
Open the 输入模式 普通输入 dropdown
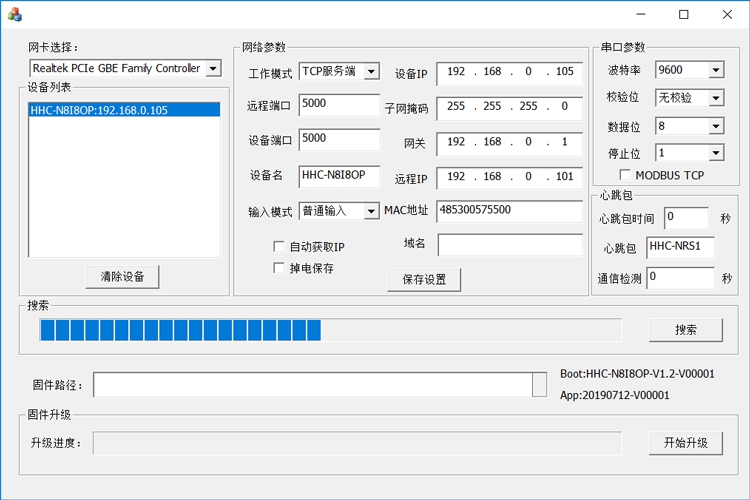[371, 211]
